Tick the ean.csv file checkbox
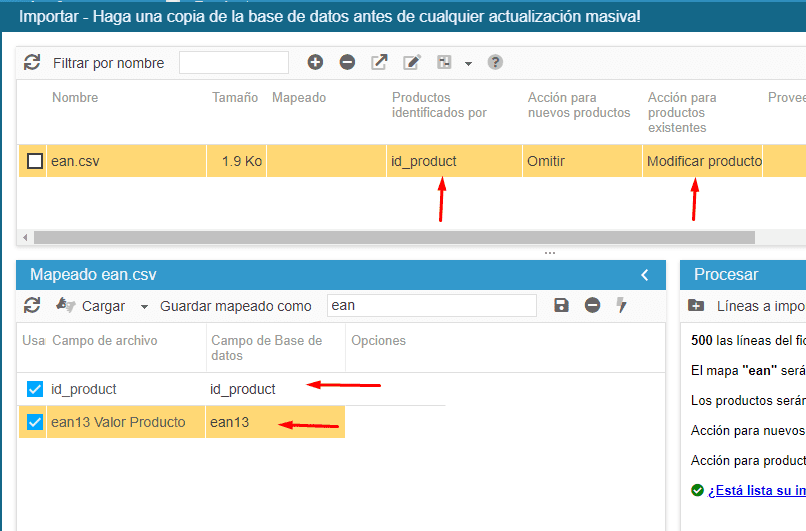The height and width of the screenshot is (531, 806). coord(35,161)
